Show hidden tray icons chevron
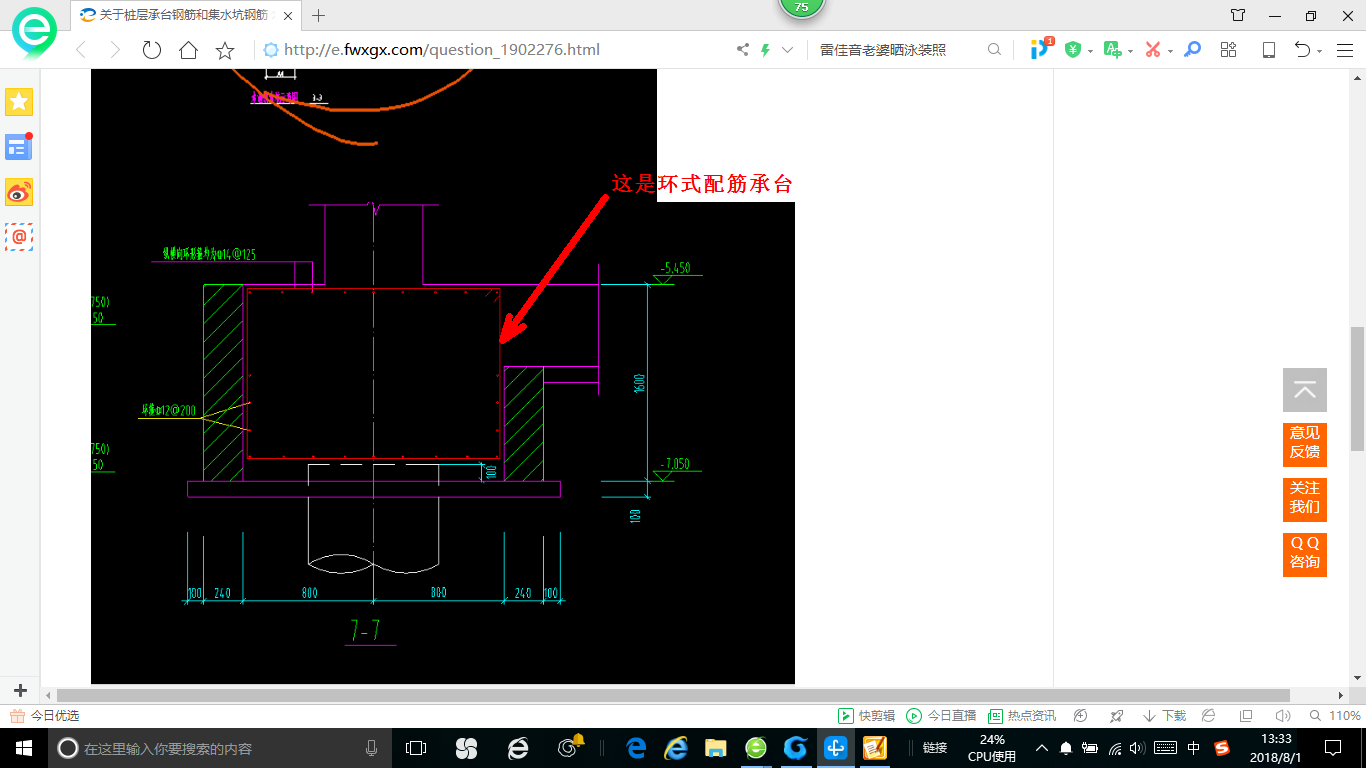 click(1042, 748)
